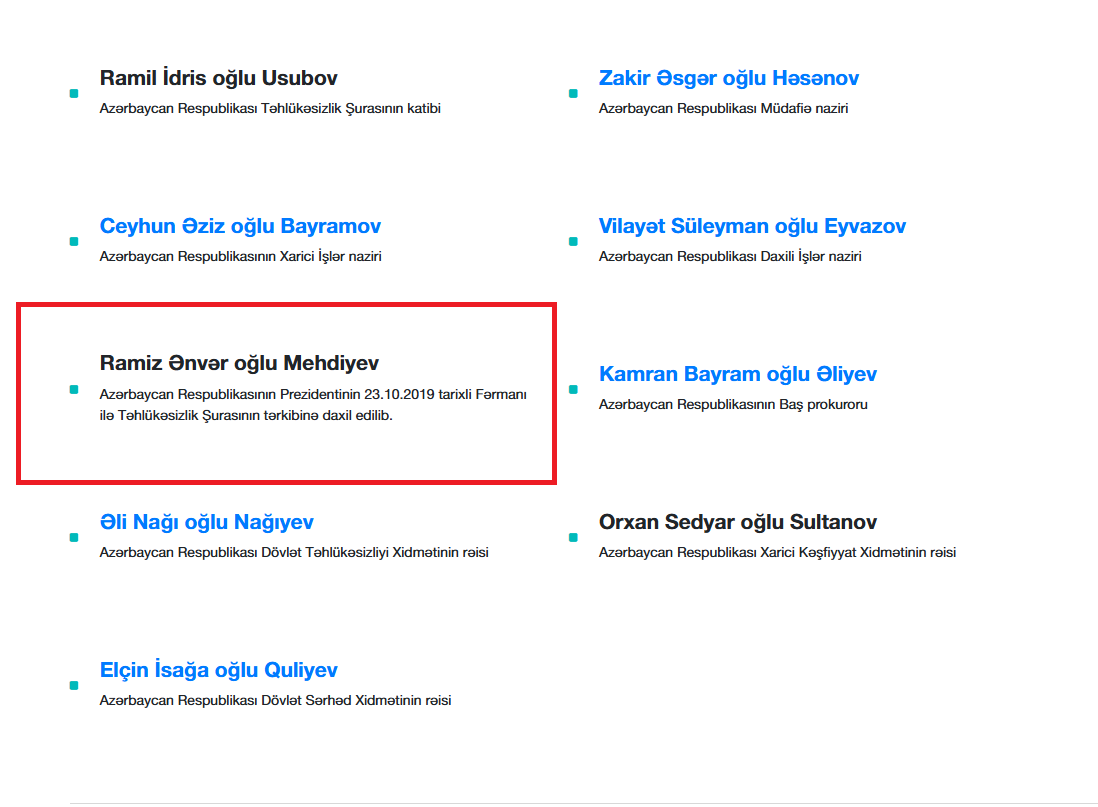
Task: Click the teal bullet beside Ceyhun Əziz oğlu Bayramov
Action: coord(73,241)
